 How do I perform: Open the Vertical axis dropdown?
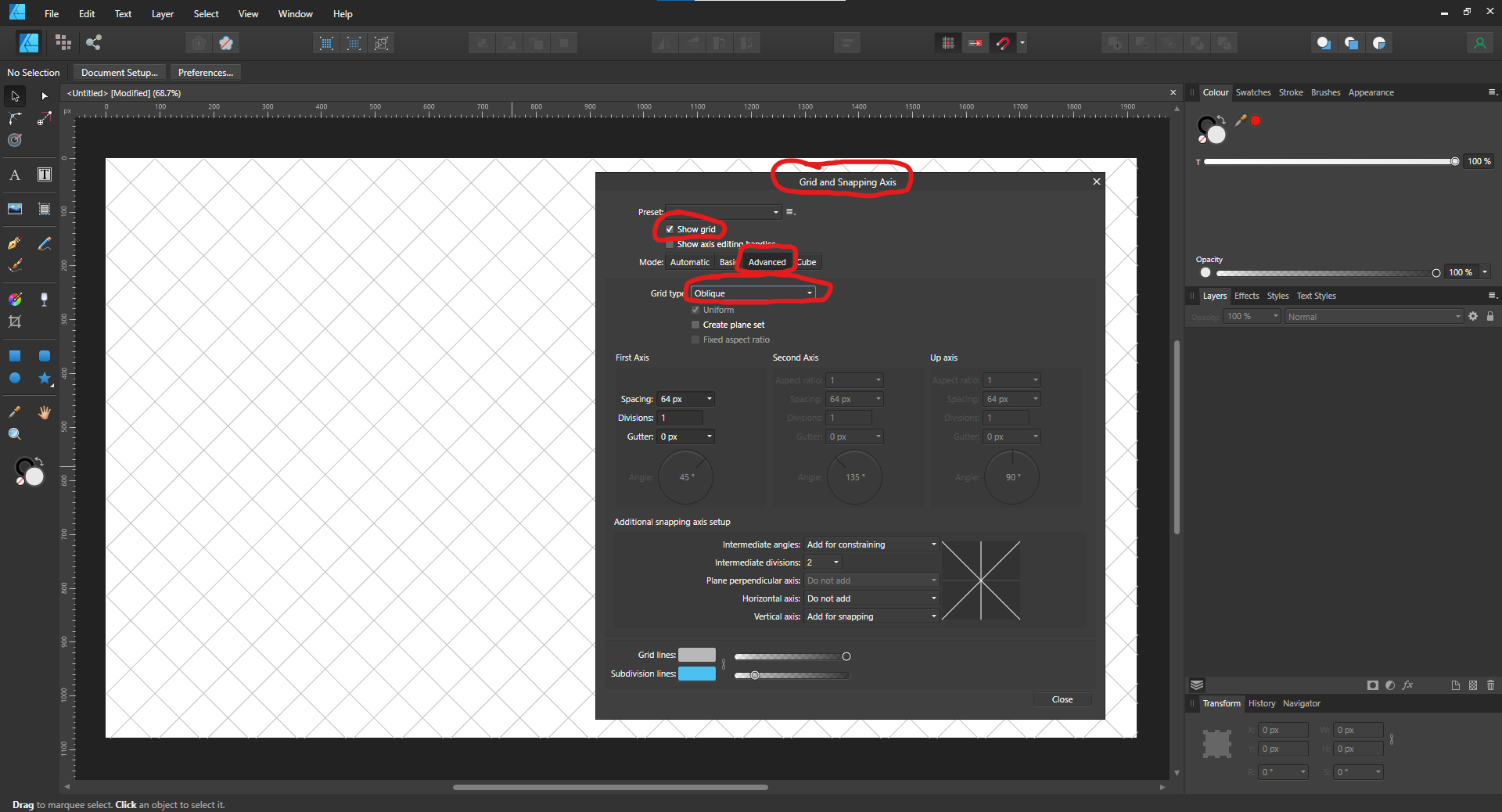click(x=871, y=616)
